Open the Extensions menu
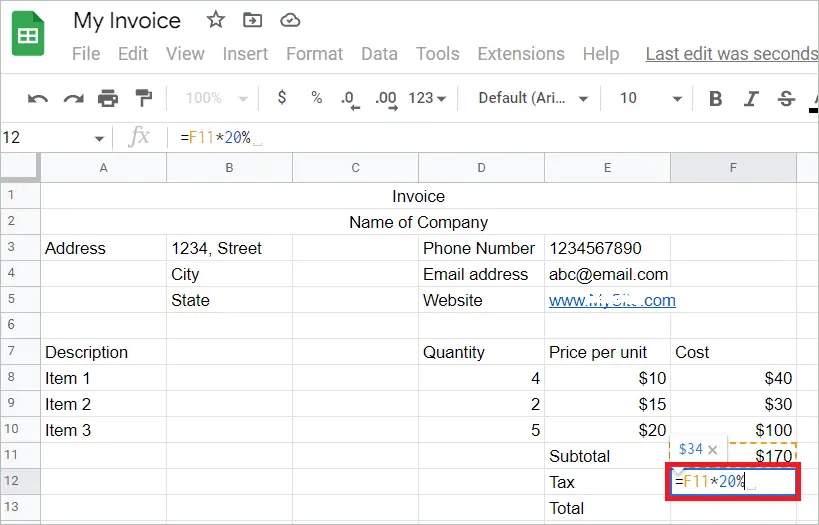 (x=521, y=54)
